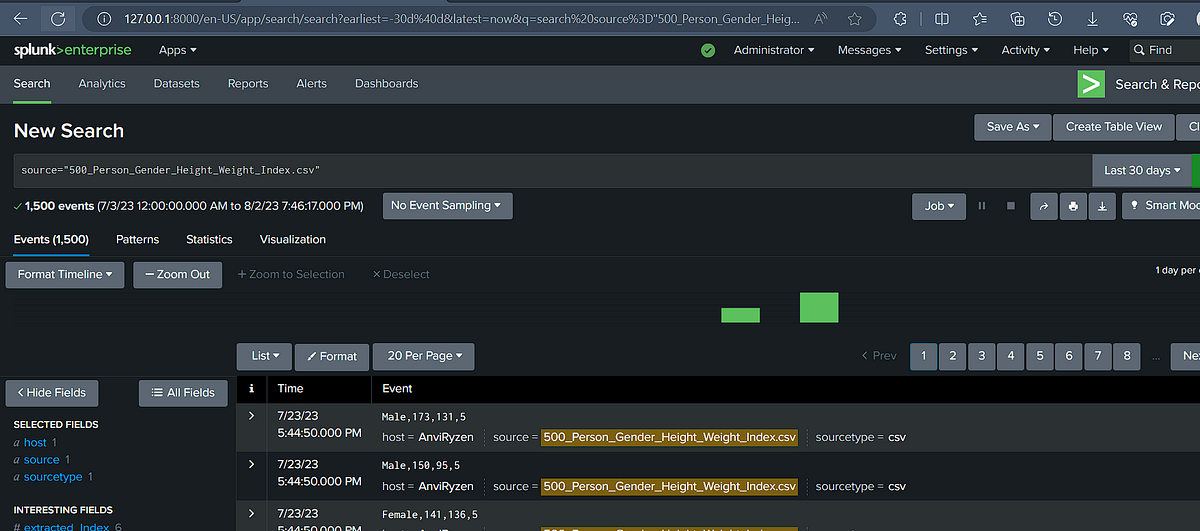Open the Administrator dropdown menu

click(774, 50)
